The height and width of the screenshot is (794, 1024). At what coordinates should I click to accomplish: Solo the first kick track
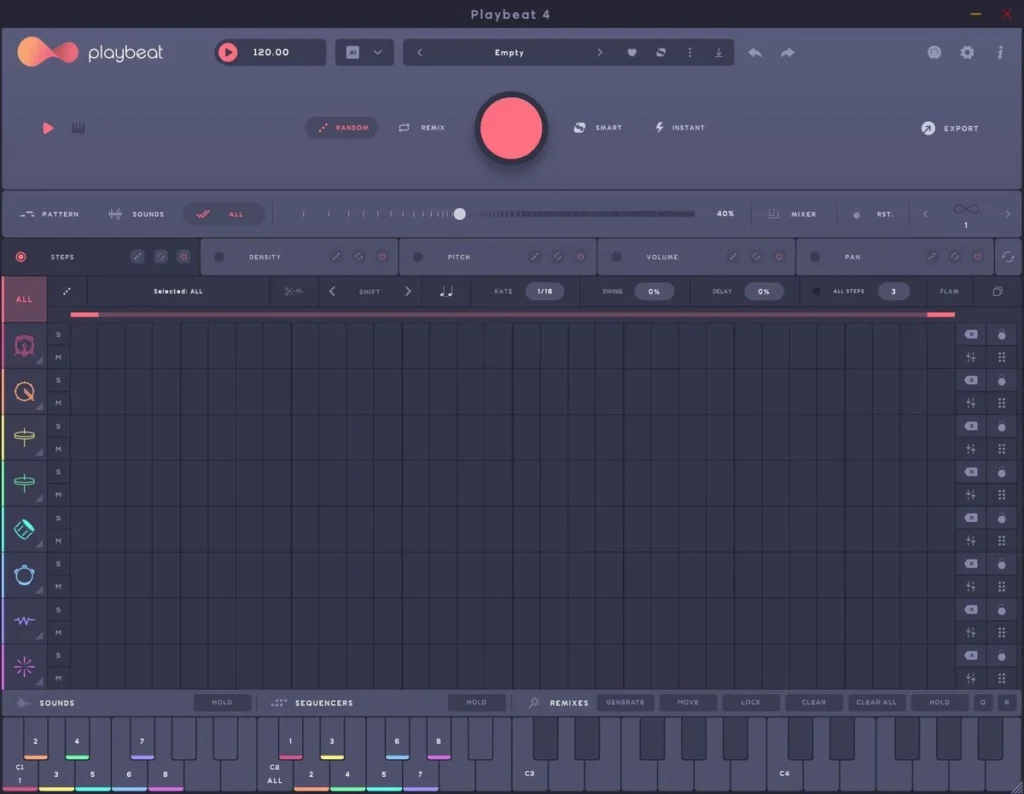pyautogui.click(x=58, y=334)
